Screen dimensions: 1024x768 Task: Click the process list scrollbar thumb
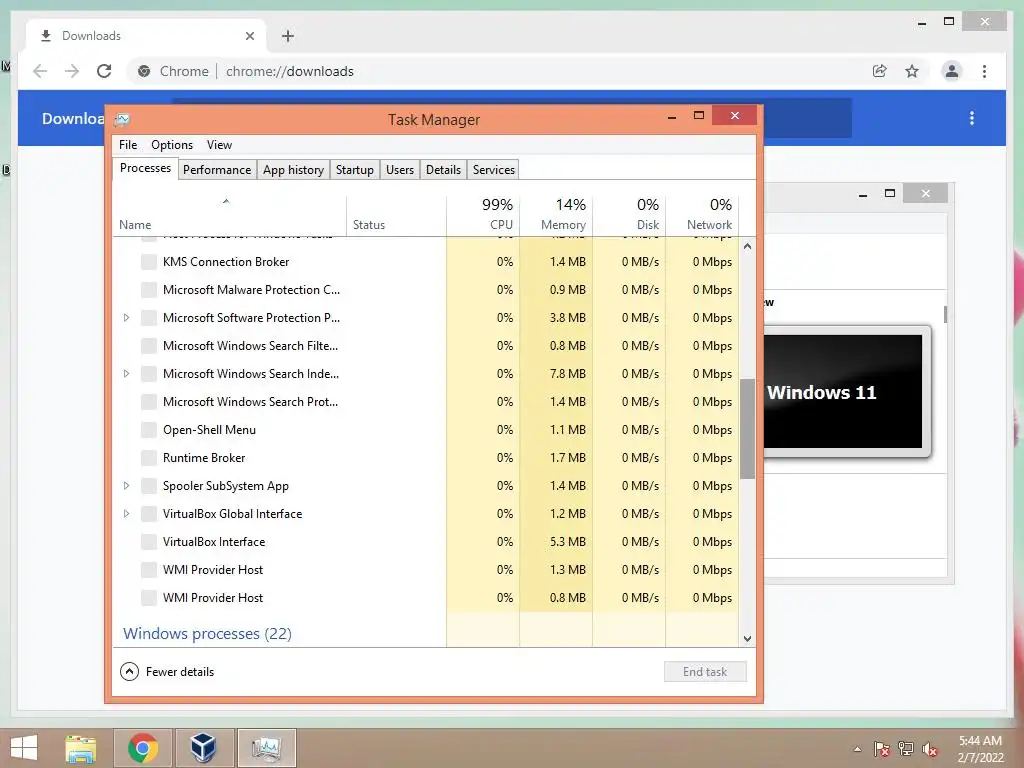(747, 428)
